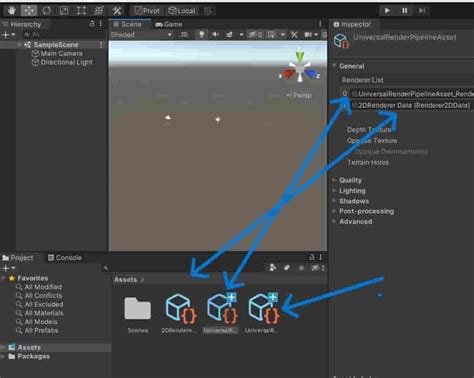
Task: Select Directional Light in Hierarchy
Action: [62, 62]
